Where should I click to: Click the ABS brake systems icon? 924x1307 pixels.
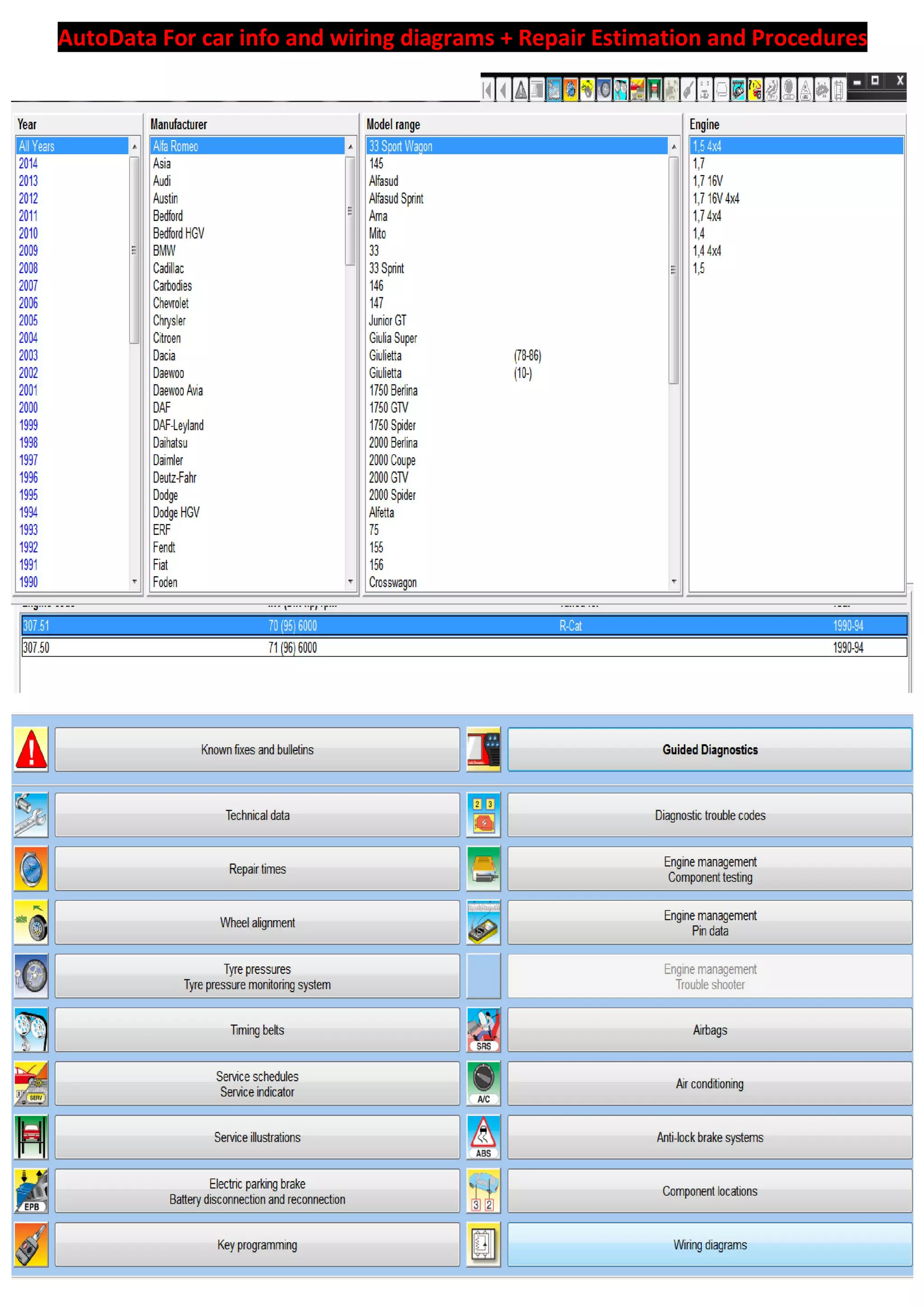coord(483,1137)
